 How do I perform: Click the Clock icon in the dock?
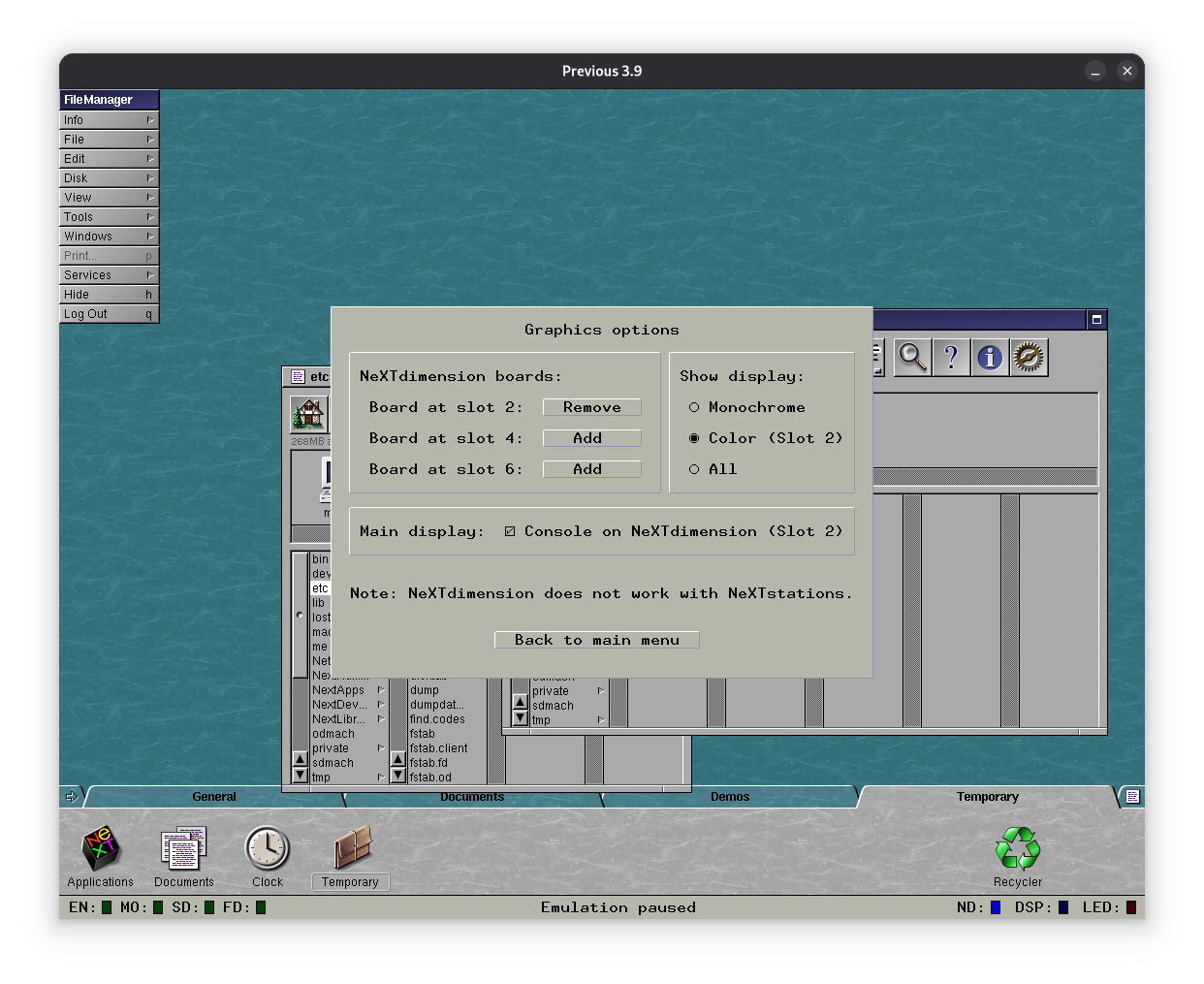click(267, 850)
